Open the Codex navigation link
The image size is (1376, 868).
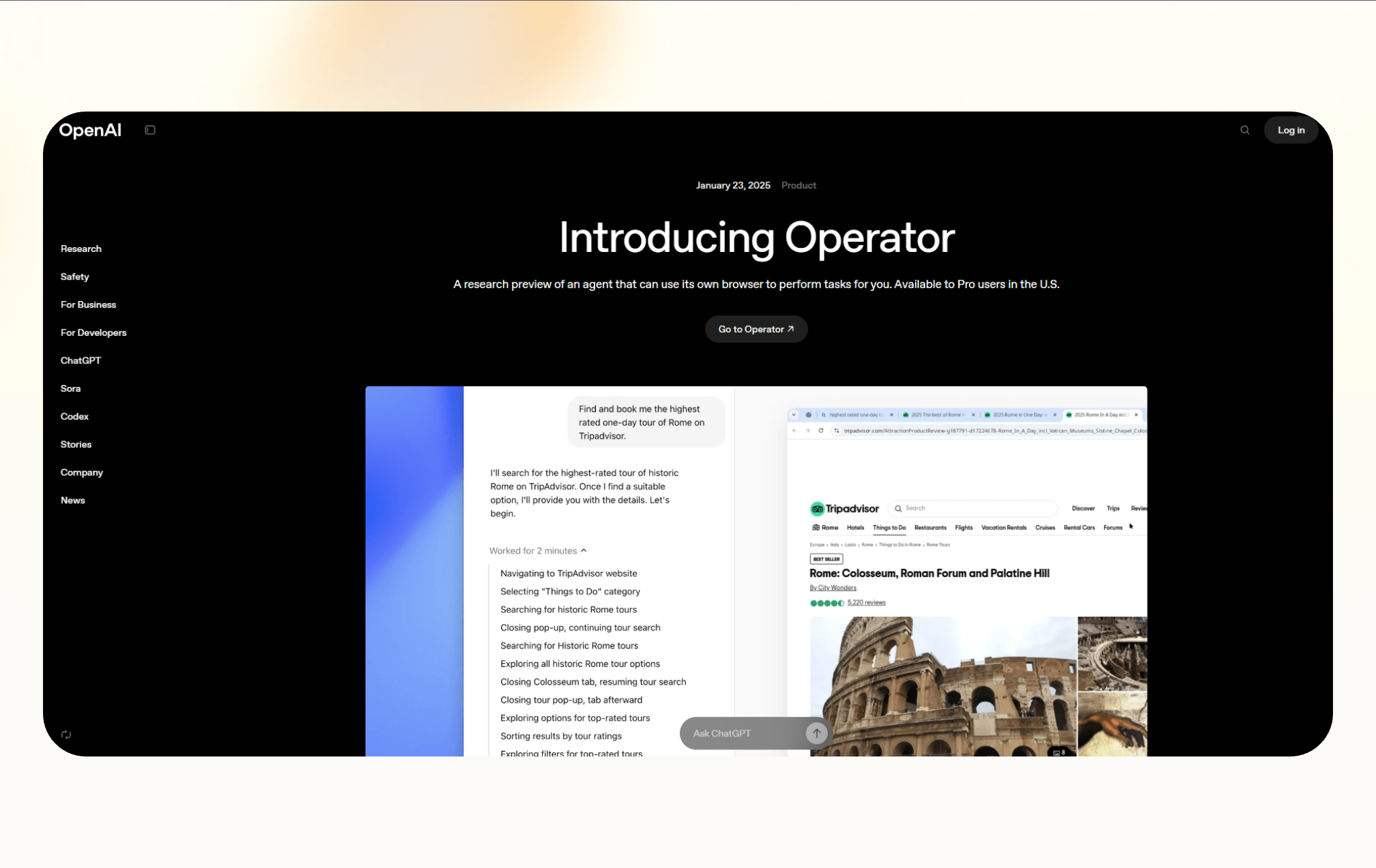[x=75, y=417]
